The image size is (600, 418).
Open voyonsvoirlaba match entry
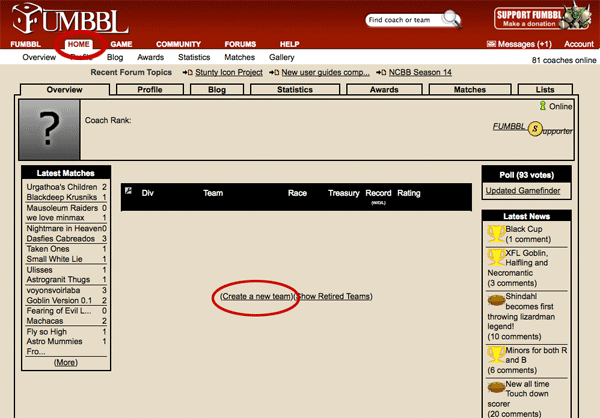(53, 290)
